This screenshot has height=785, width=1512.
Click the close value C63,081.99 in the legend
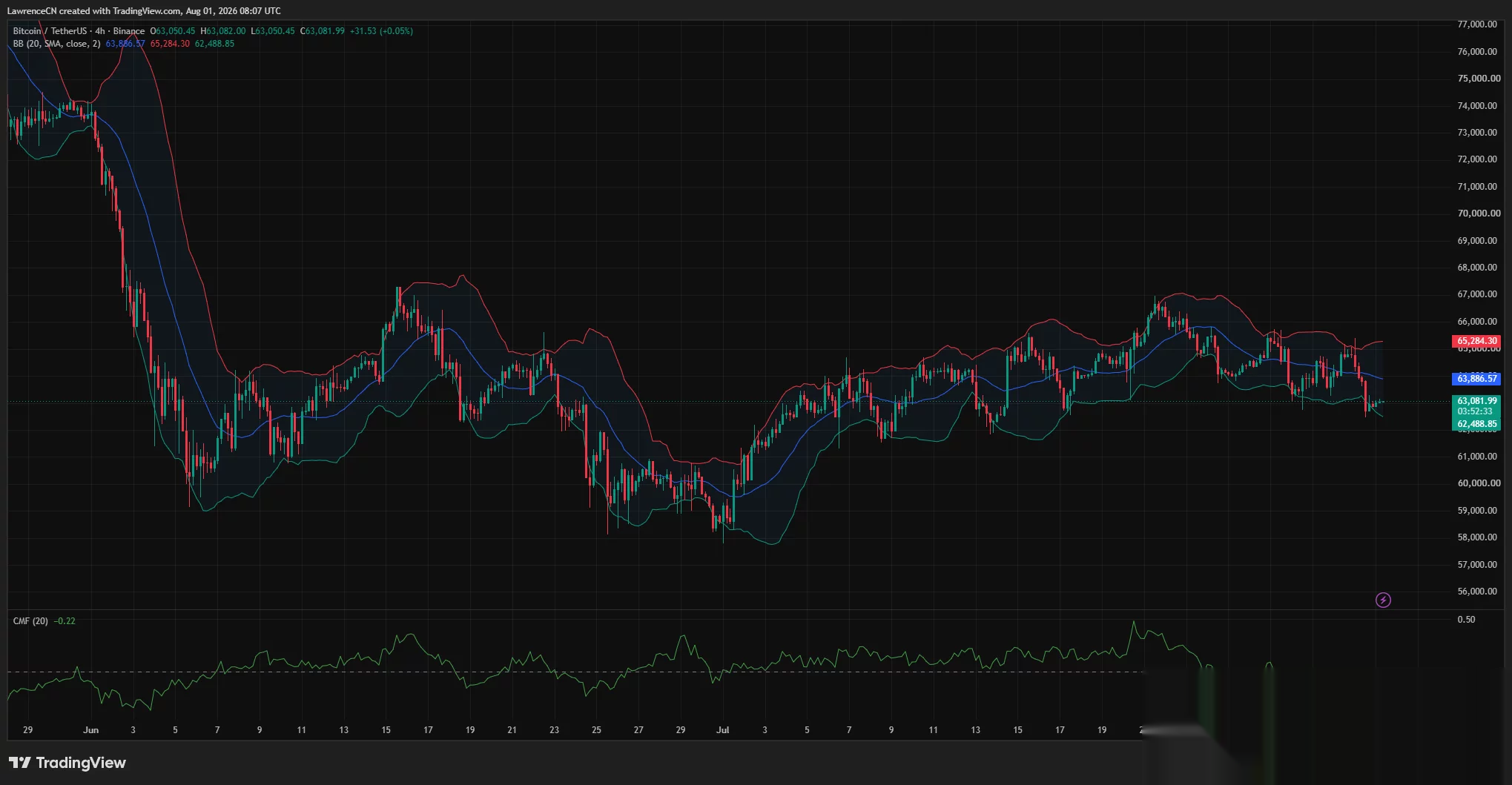[323, 31]
